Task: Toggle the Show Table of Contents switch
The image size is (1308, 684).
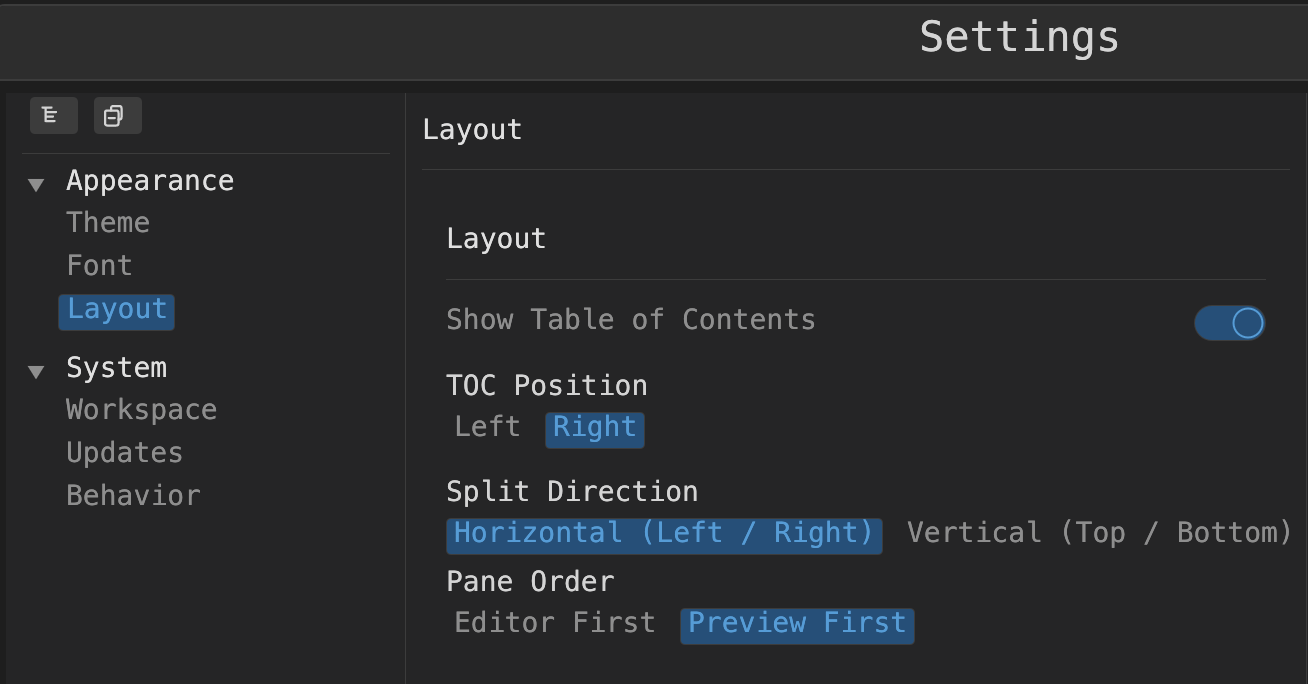Action: coord(1229,322)
